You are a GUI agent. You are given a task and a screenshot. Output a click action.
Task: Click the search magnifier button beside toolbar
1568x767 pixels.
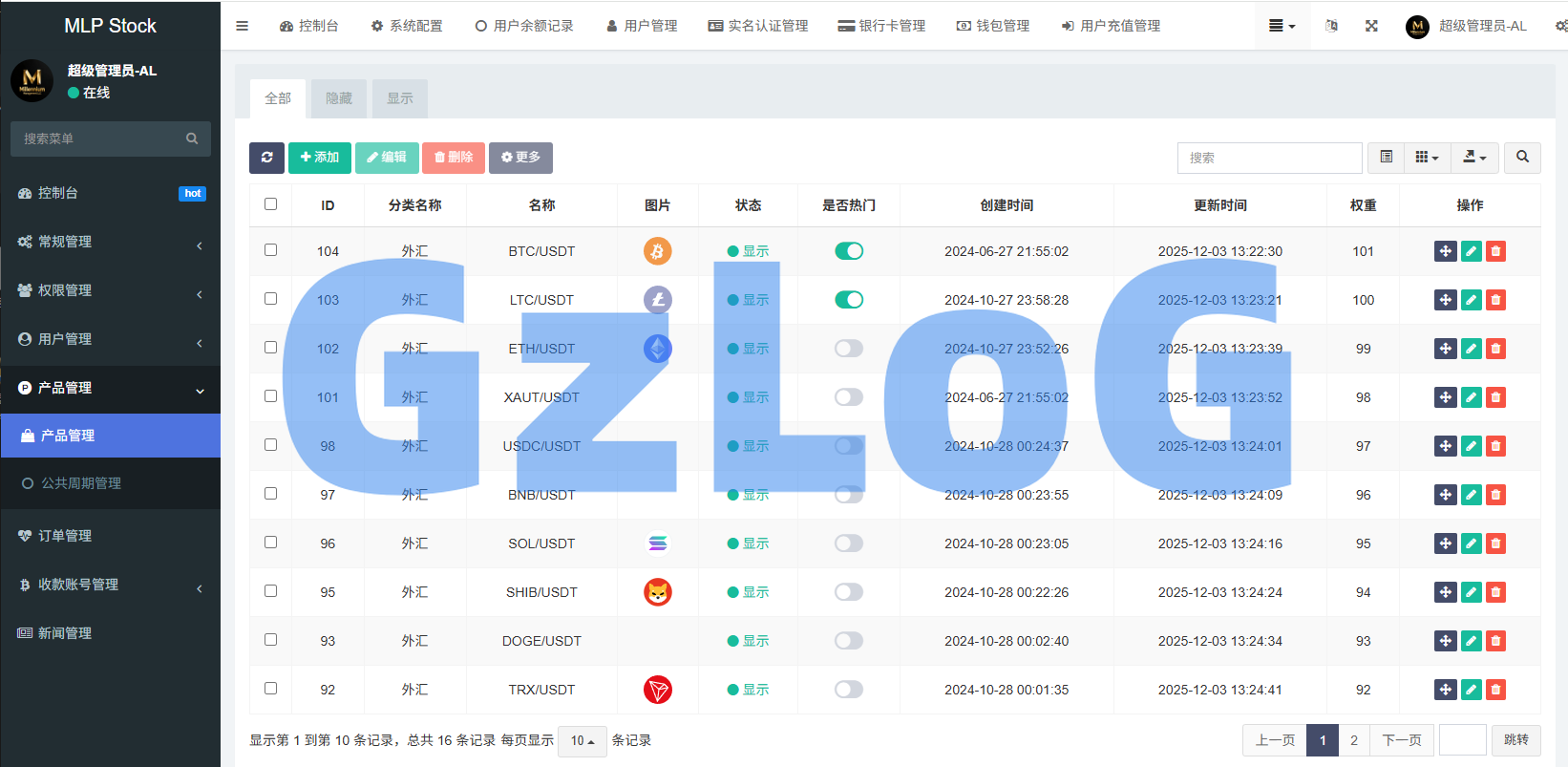(1522, 158)
